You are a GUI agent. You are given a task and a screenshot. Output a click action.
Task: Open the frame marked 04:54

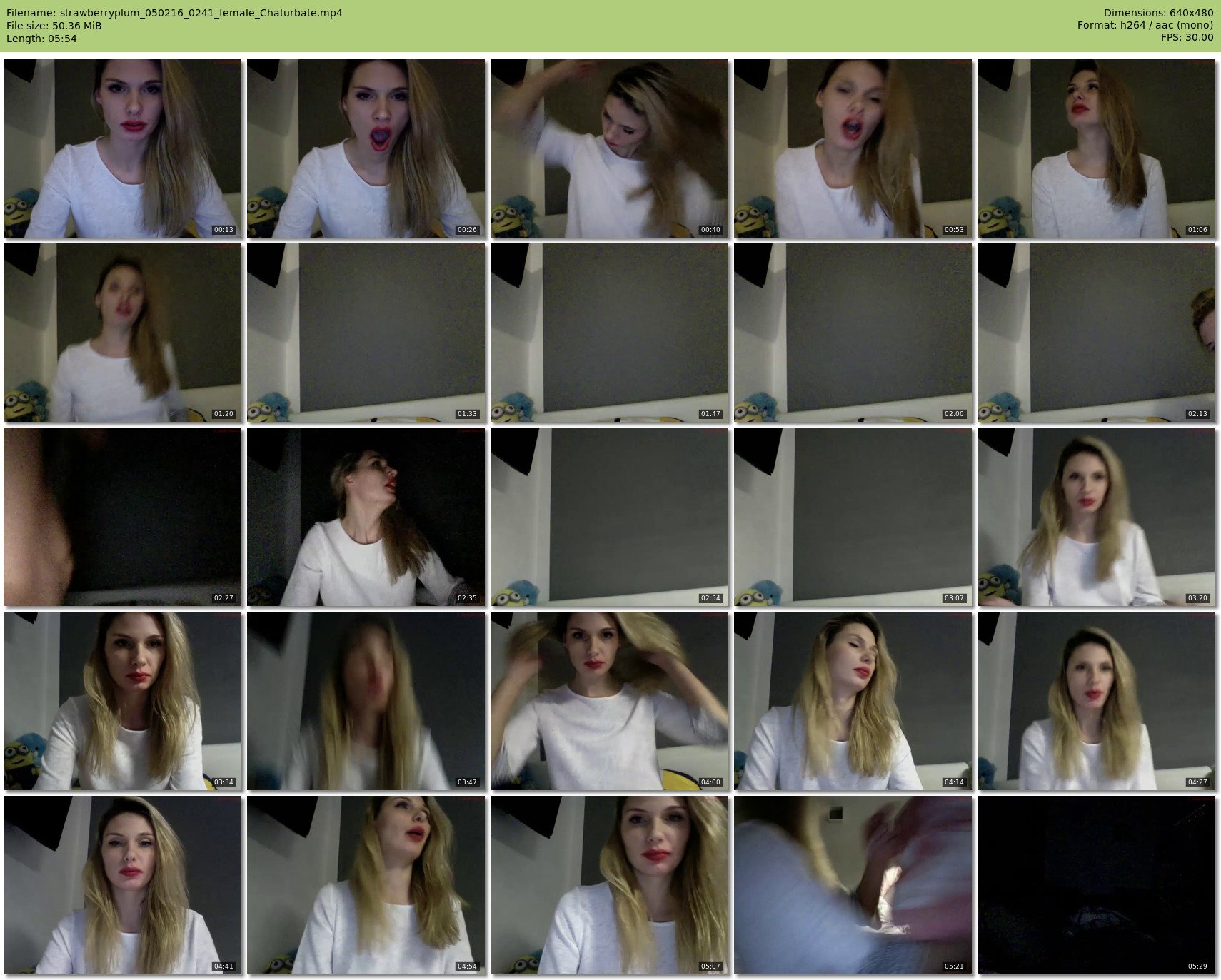click(x=366, y=885)
